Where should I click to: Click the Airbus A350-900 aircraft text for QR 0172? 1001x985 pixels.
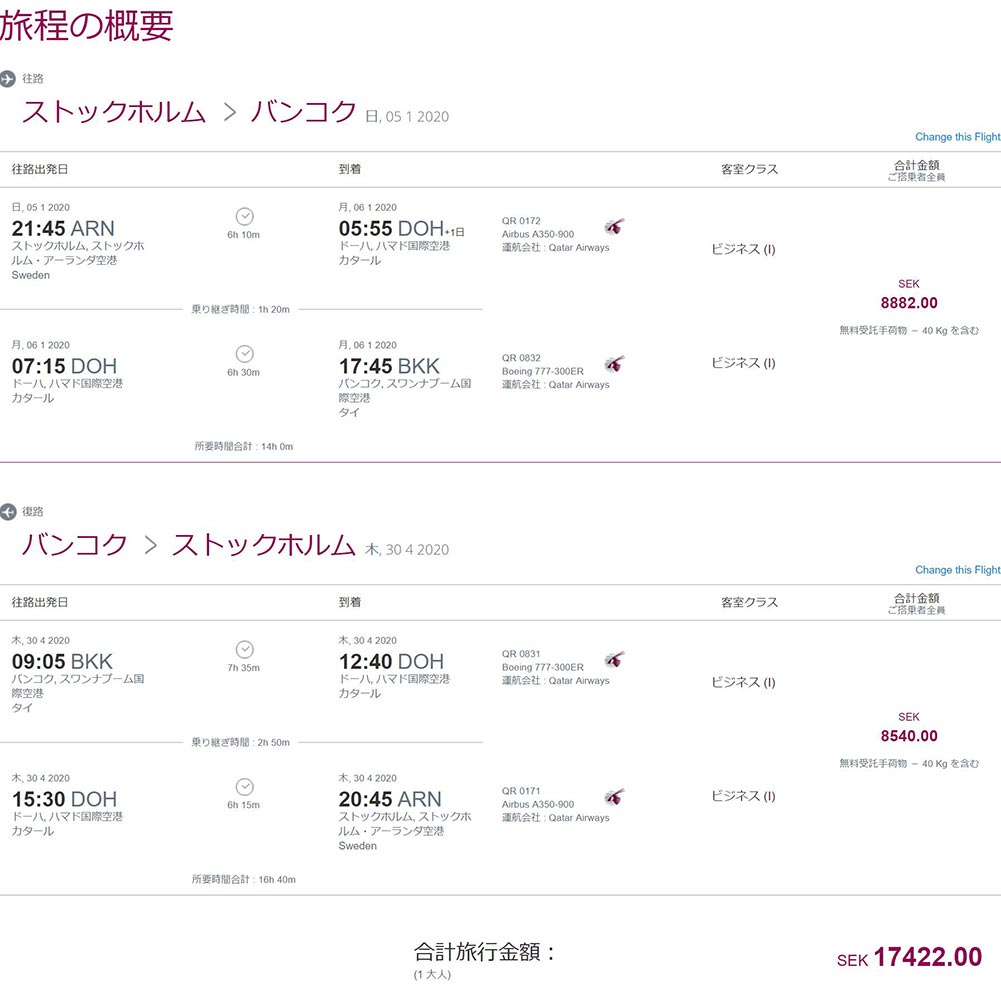pos(538,234)
